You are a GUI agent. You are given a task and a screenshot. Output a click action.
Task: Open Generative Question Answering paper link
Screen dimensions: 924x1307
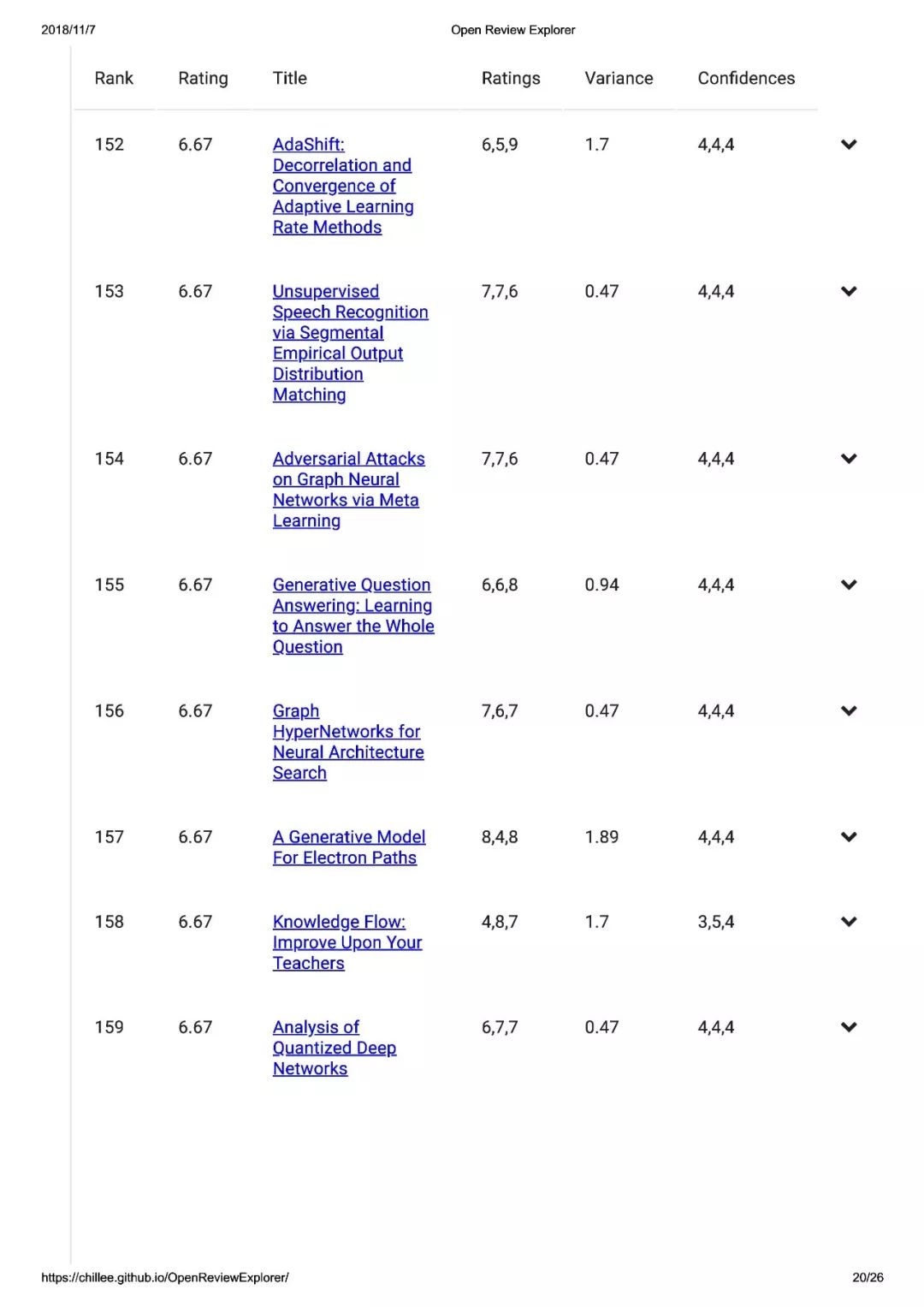pyautogui.click(x=353, y=616)
